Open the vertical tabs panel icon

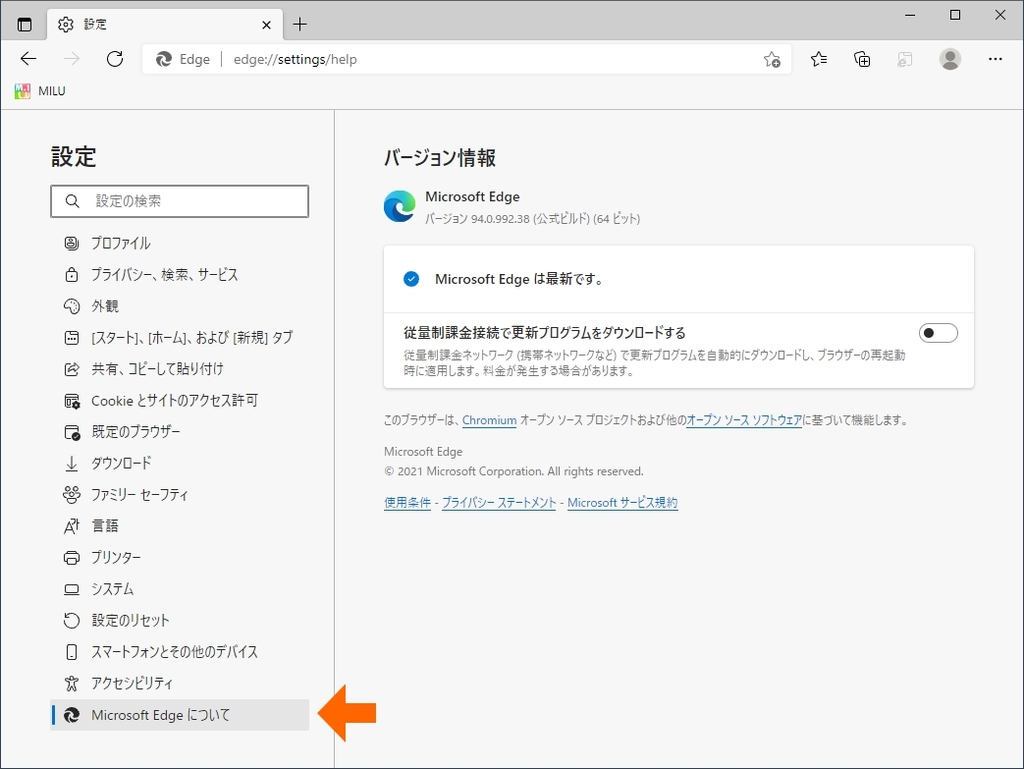click(x=24, y=25)
